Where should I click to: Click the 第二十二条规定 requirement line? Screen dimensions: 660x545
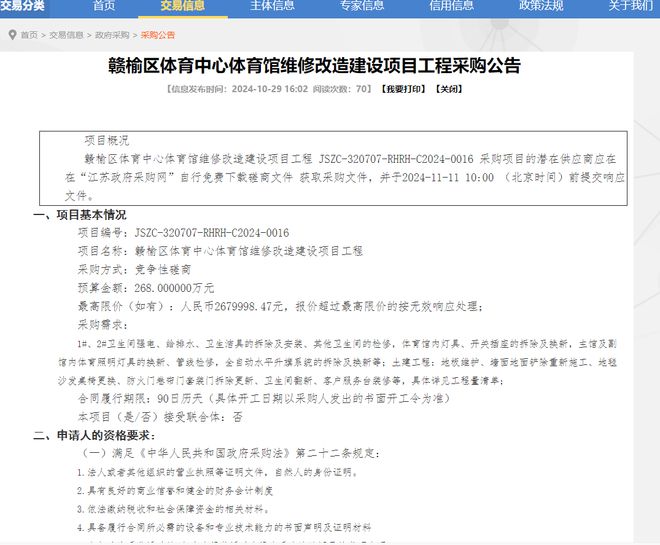231,454
